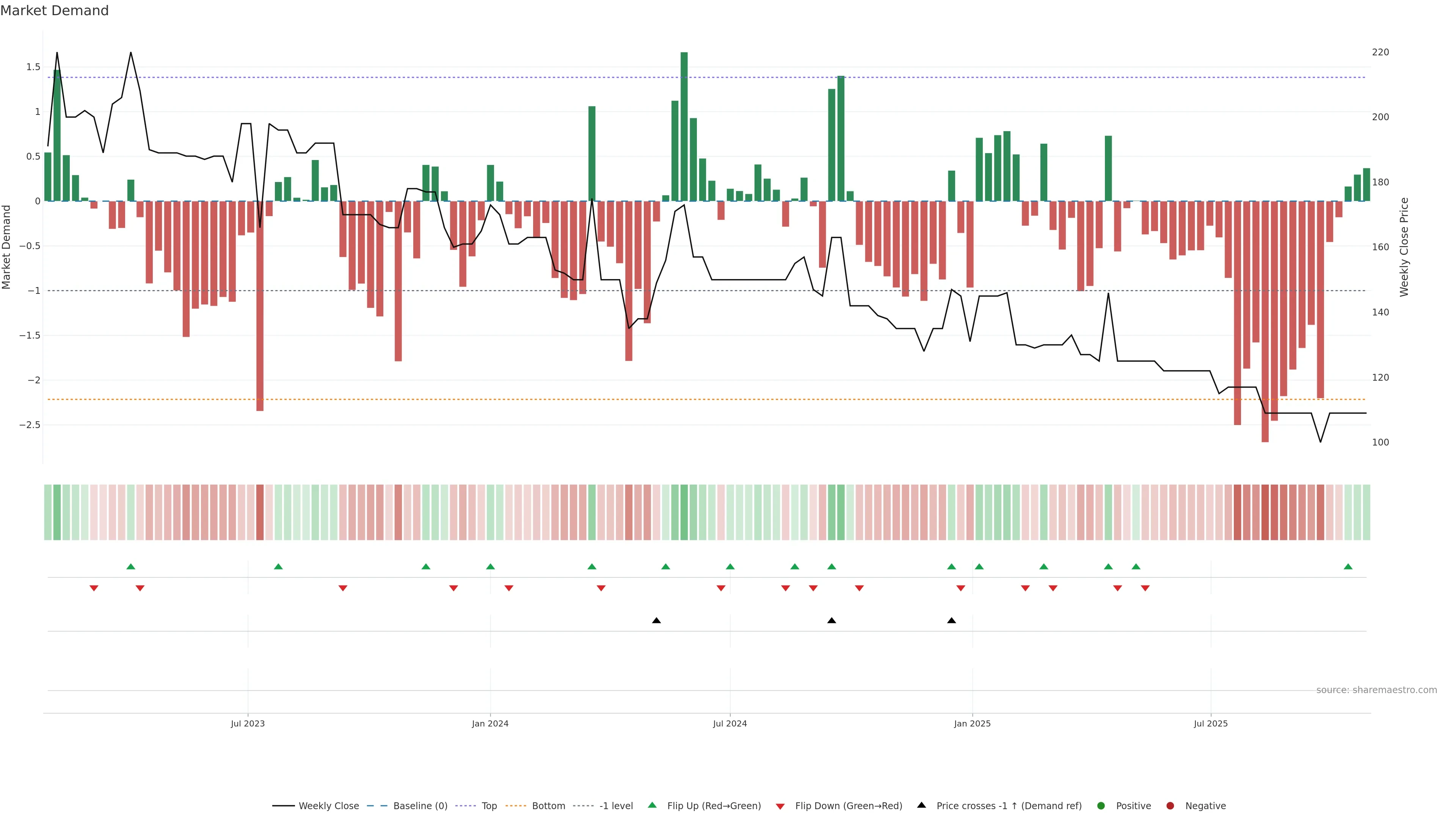The width and height of the screenshot is (1456, 819).
Task: Toggle the Top legend entry
Action: [489, 806]
